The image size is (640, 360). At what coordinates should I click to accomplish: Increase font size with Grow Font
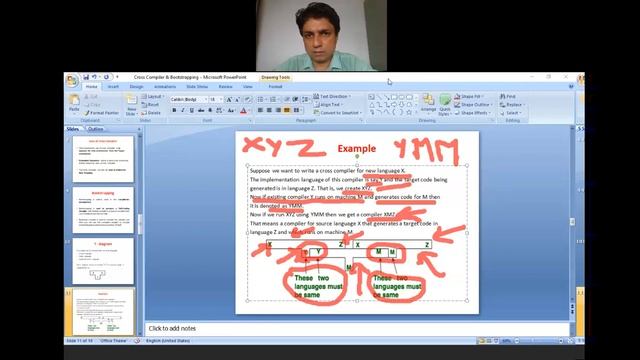coord(229,100)
